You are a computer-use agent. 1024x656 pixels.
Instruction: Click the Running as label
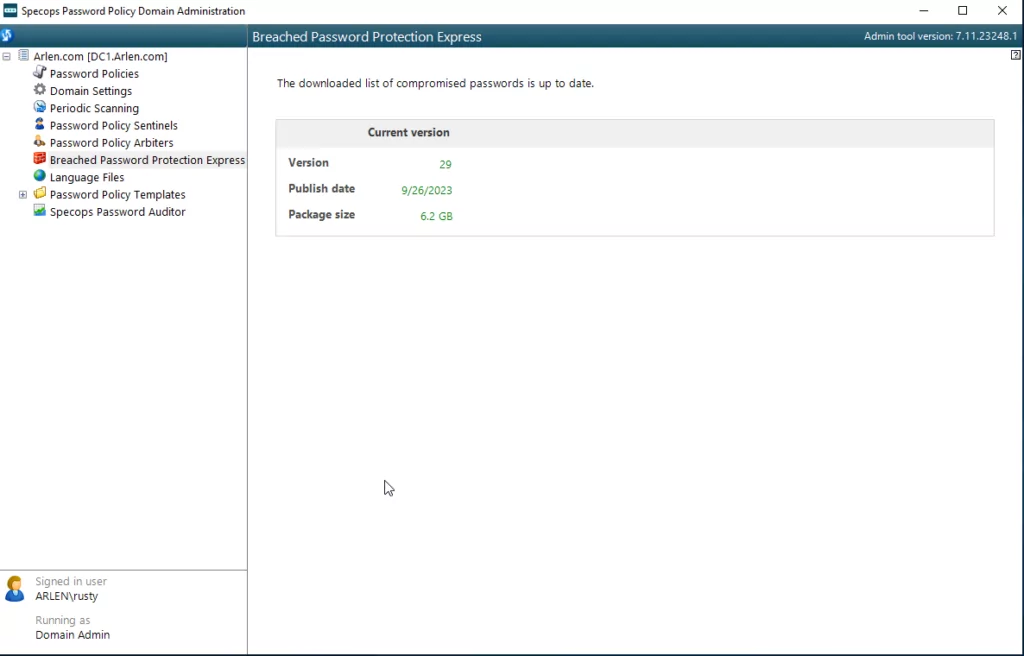pos(63,620)
